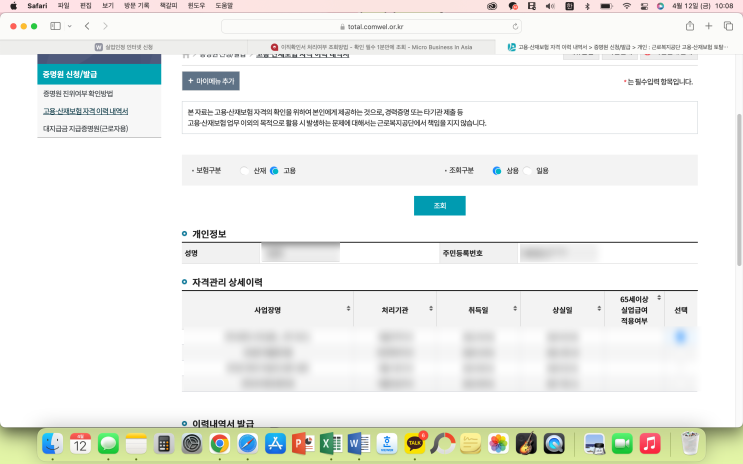Open the volume control in the menu bar
Image resolution: width=743 pixels, height=464 pixels.
coord(550,6)
